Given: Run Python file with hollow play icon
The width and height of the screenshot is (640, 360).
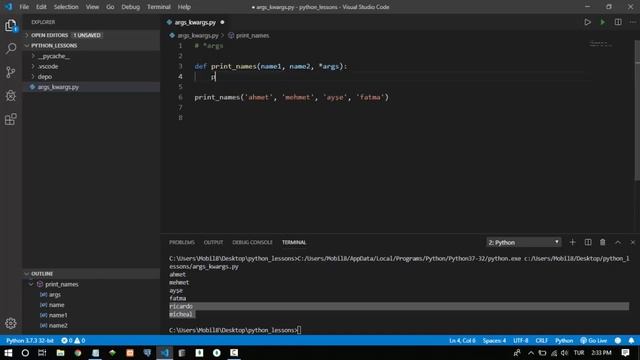Looking at the screenshot, I should (587, 22).
